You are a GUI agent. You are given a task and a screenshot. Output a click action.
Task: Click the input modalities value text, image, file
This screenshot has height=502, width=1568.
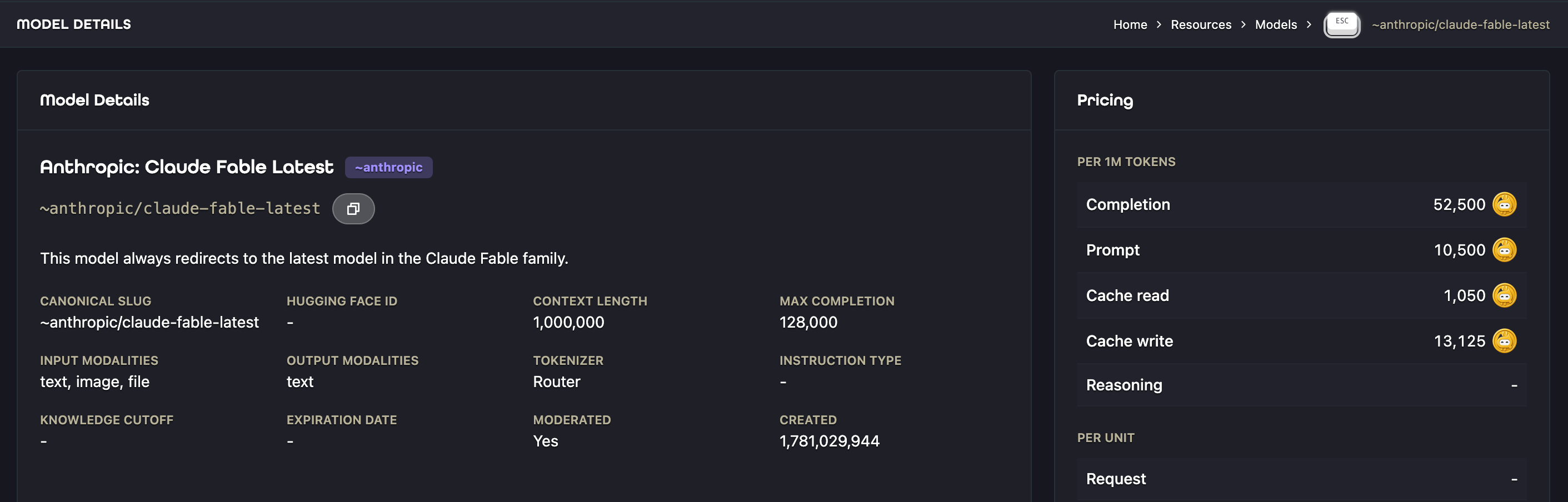(94, 382)
